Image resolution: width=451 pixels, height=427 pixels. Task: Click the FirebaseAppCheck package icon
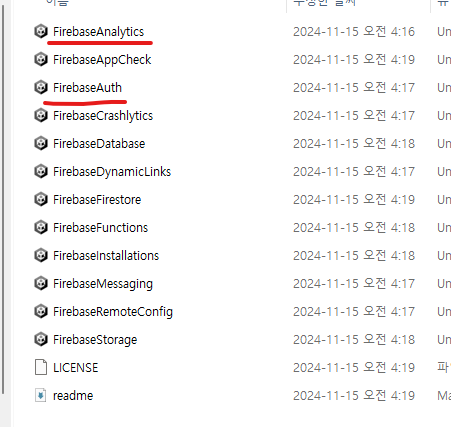41,59
